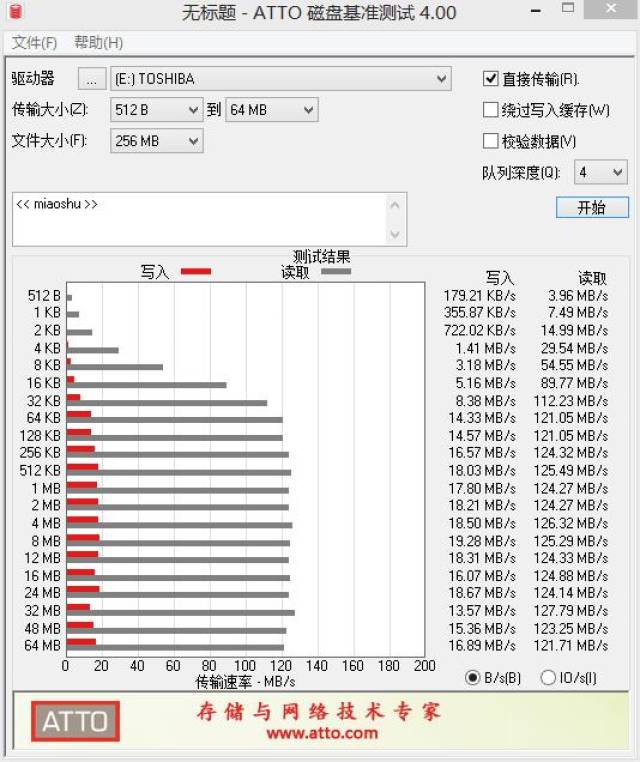Image resolution: width=640 pixels, height=762 pixels.
Task: Minimize the ATTO window
Action: tap(536, 10)
